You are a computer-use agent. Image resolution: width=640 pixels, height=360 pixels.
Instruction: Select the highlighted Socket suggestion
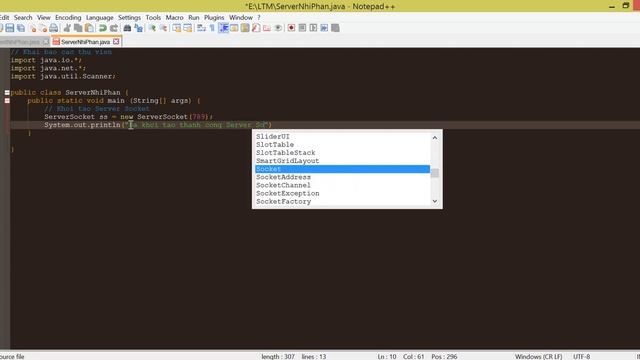click(x=342, y=169)
